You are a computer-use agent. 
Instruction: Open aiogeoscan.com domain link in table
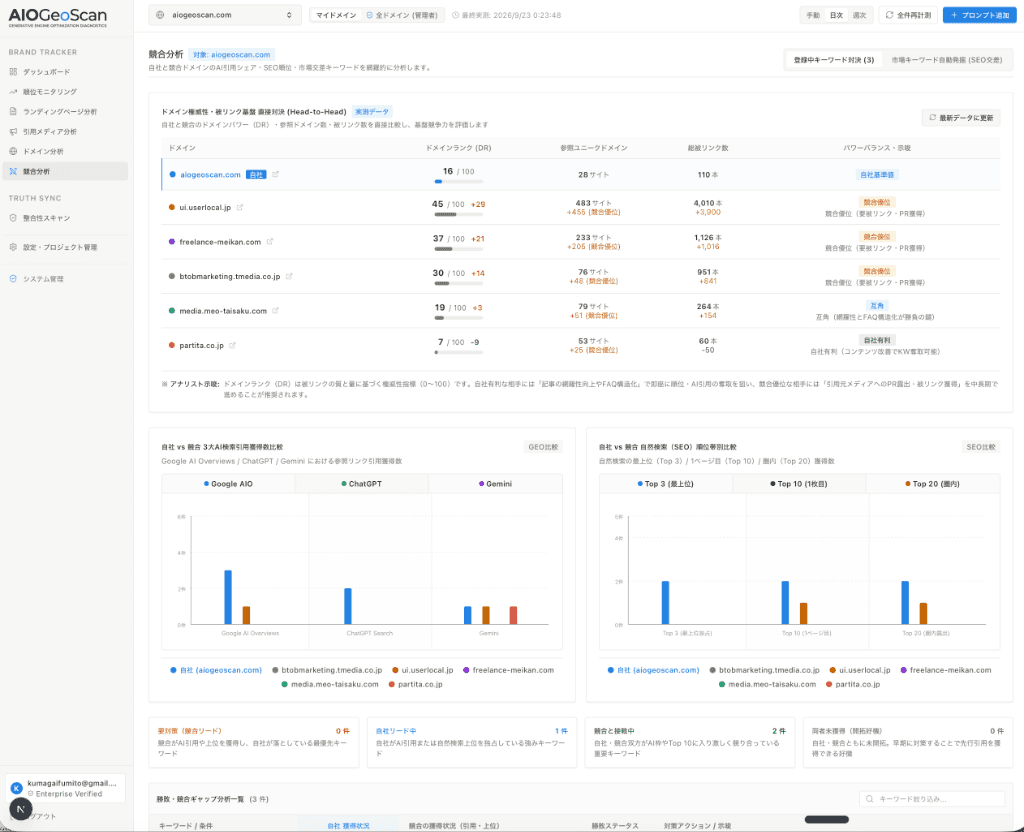[210, 174]
